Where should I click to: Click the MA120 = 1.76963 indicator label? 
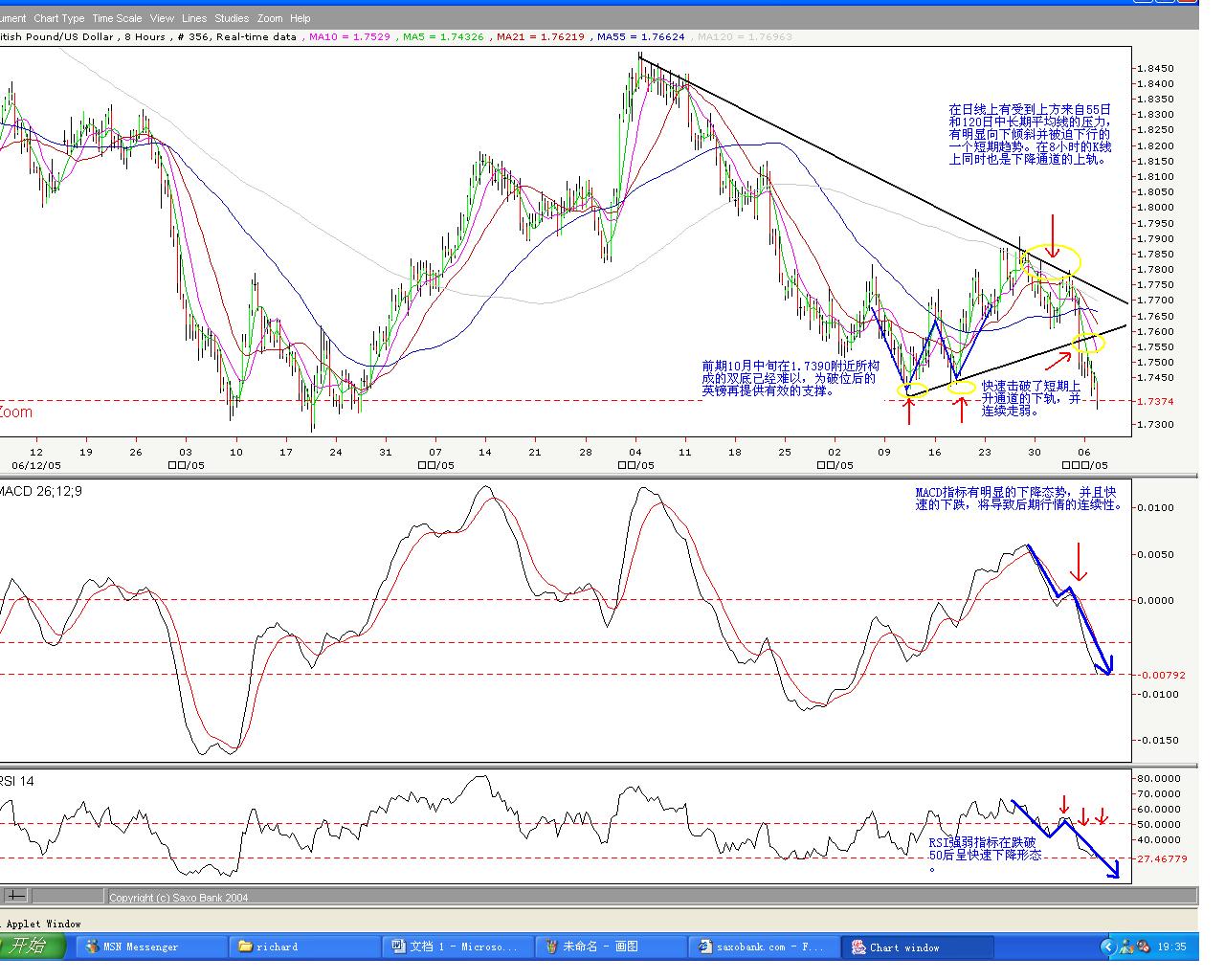(x=745, y=37)
